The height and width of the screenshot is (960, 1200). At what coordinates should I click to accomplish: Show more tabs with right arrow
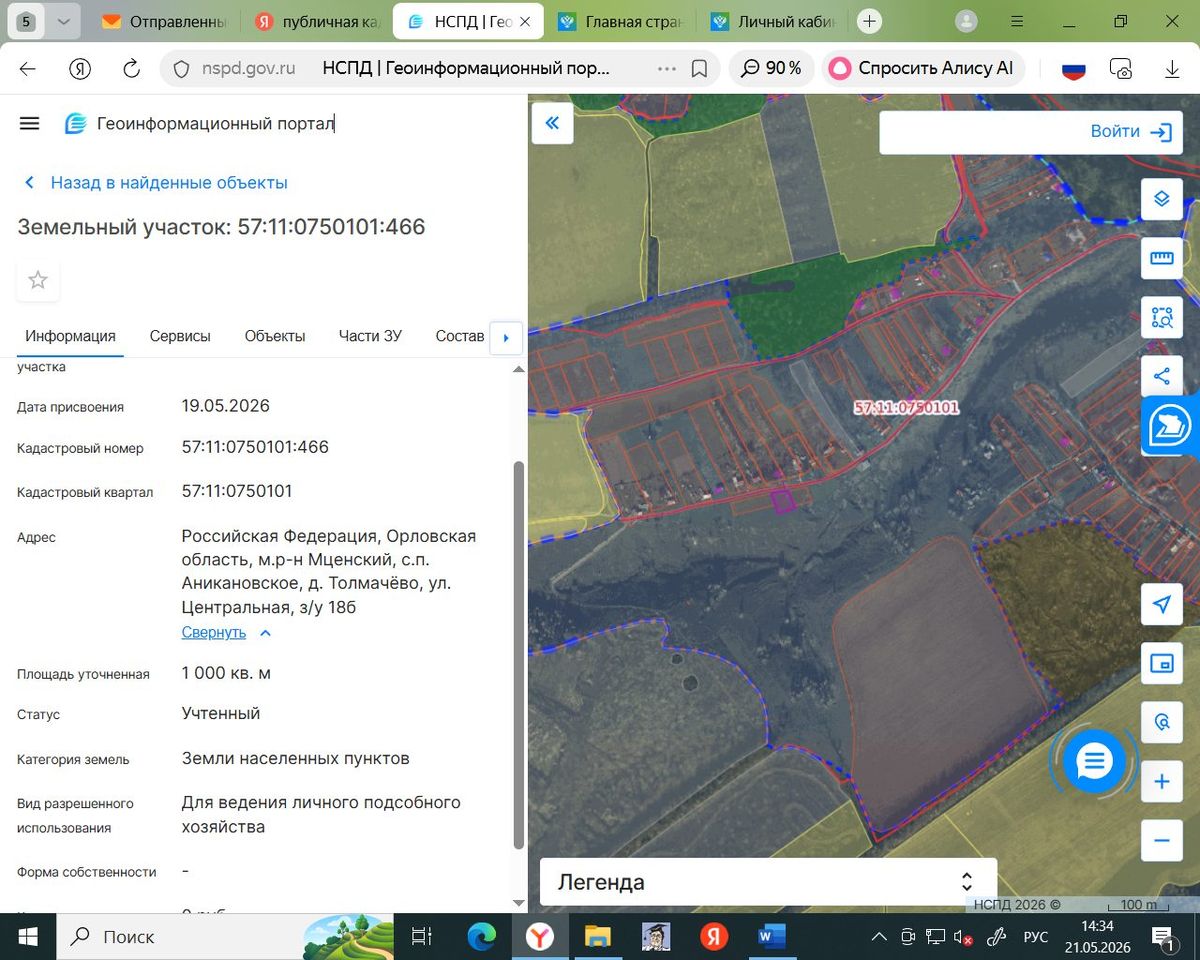pyautogui.click(x=505, y=337)
